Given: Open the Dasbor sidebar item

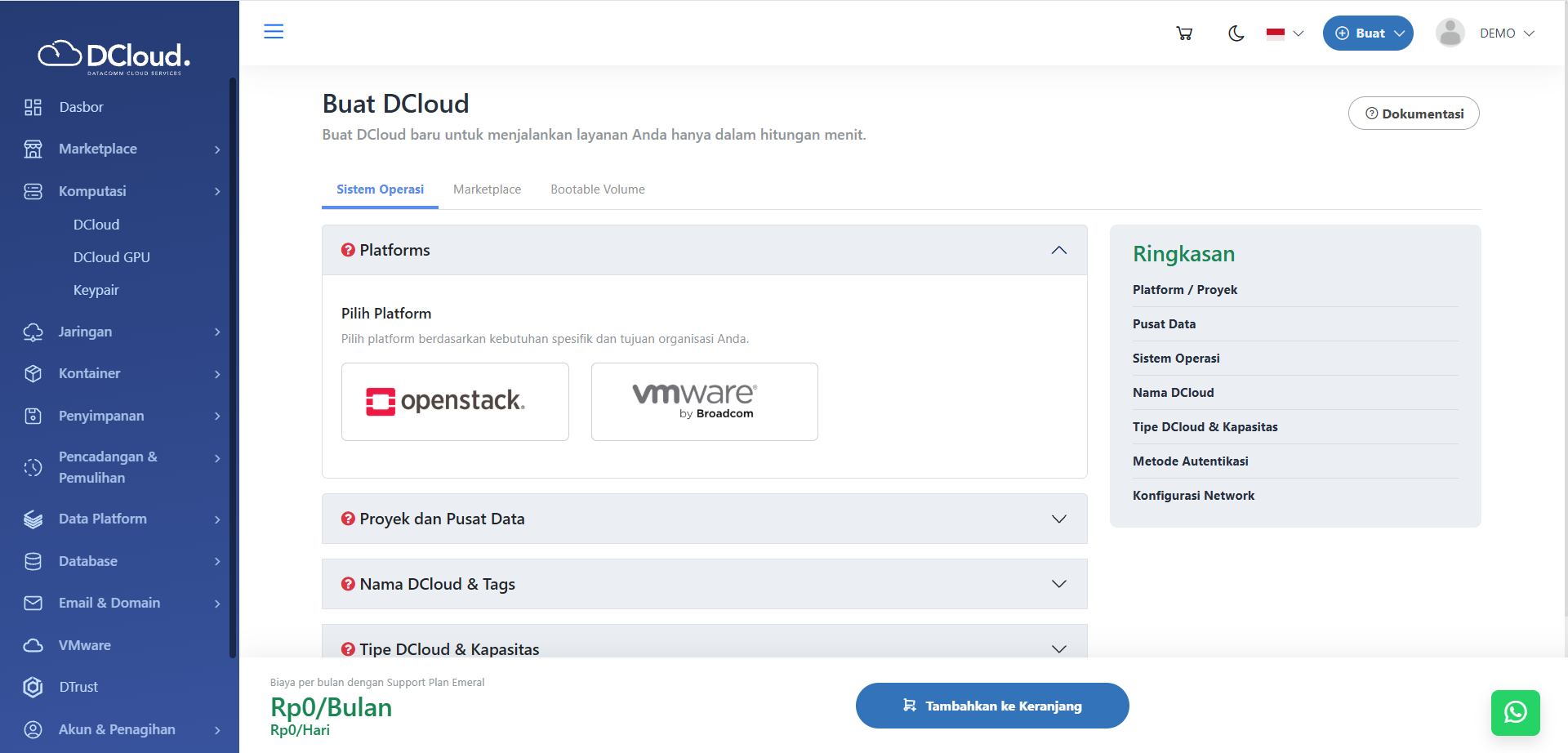Looking at the screenshot, I should pyautogui.click(x=81, y=107).
